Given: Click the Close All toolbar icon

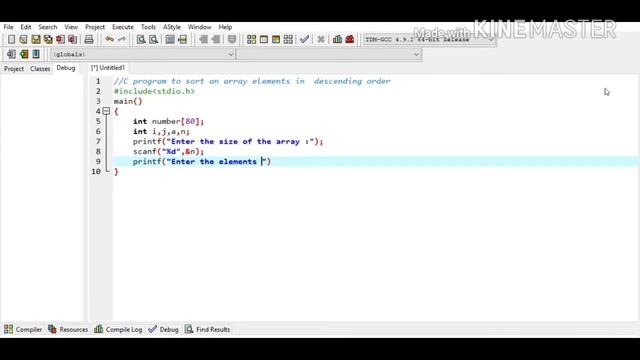Looking at the screenshot, I should (73, 39).
